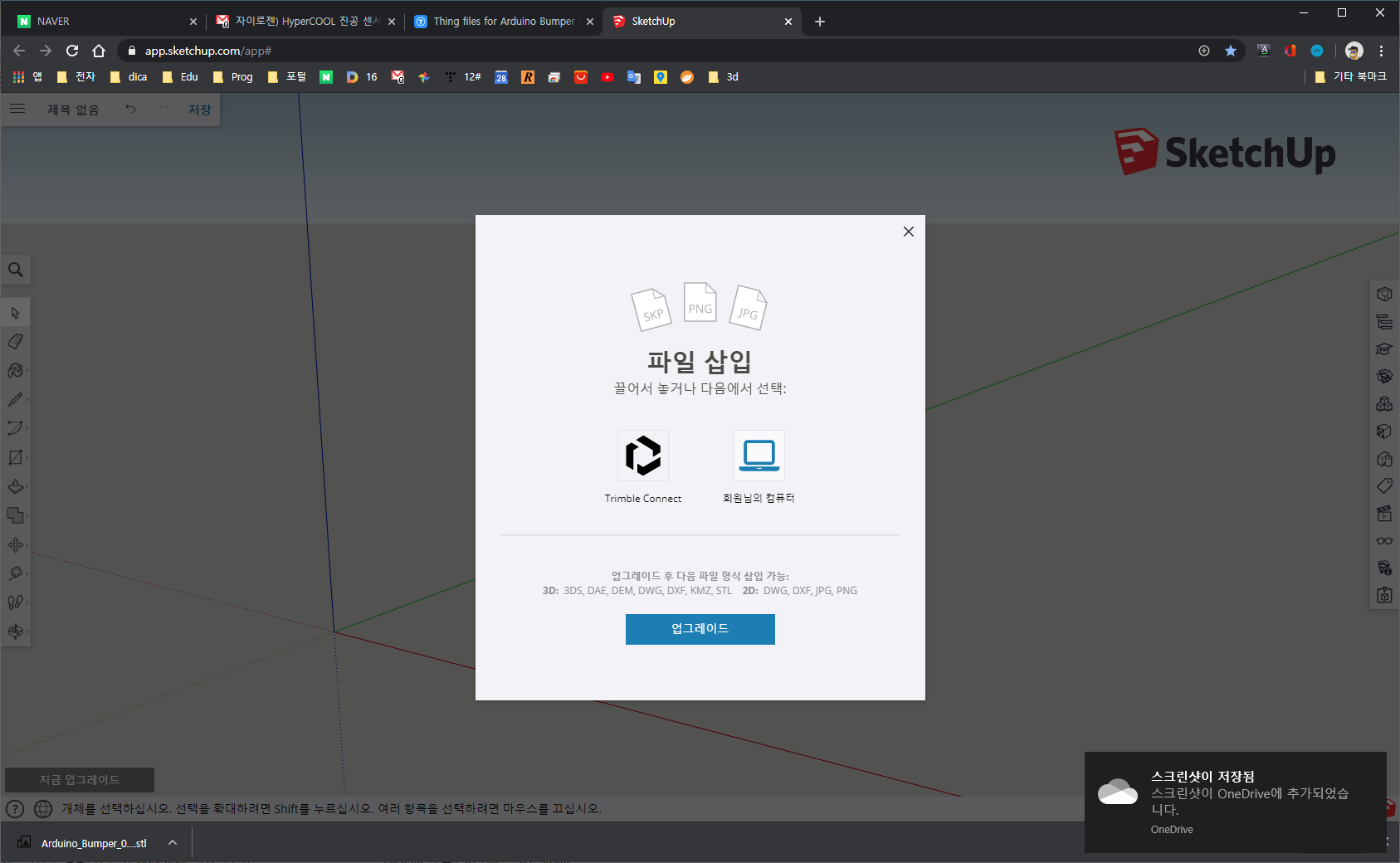Select the Arc tool
This screenshot has width=1400, height=863.
point(15,428)
